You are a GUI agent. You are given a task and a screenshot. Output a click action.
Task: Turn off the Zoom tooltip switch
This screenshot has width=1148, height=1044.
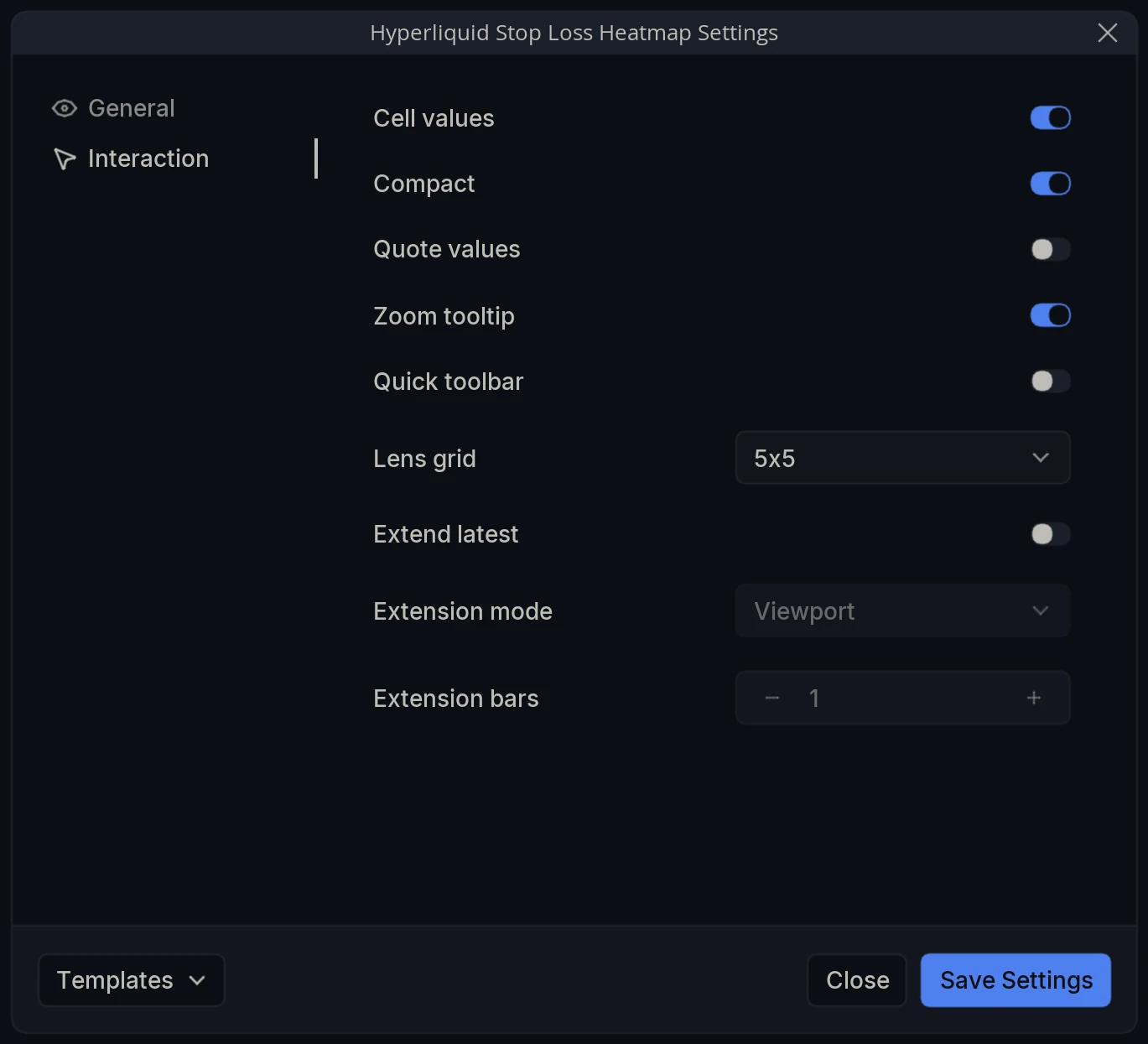[x=1050, y=315]
